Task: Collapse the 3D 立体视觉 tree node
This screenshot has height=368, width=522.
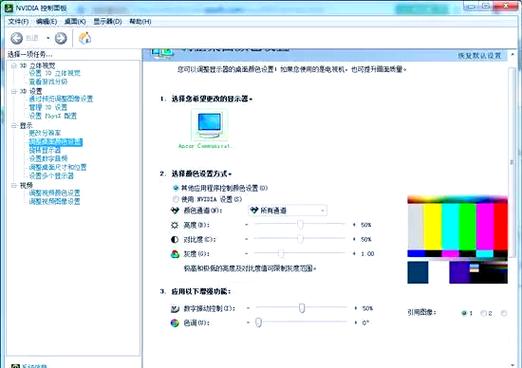Action: (14, 66)
